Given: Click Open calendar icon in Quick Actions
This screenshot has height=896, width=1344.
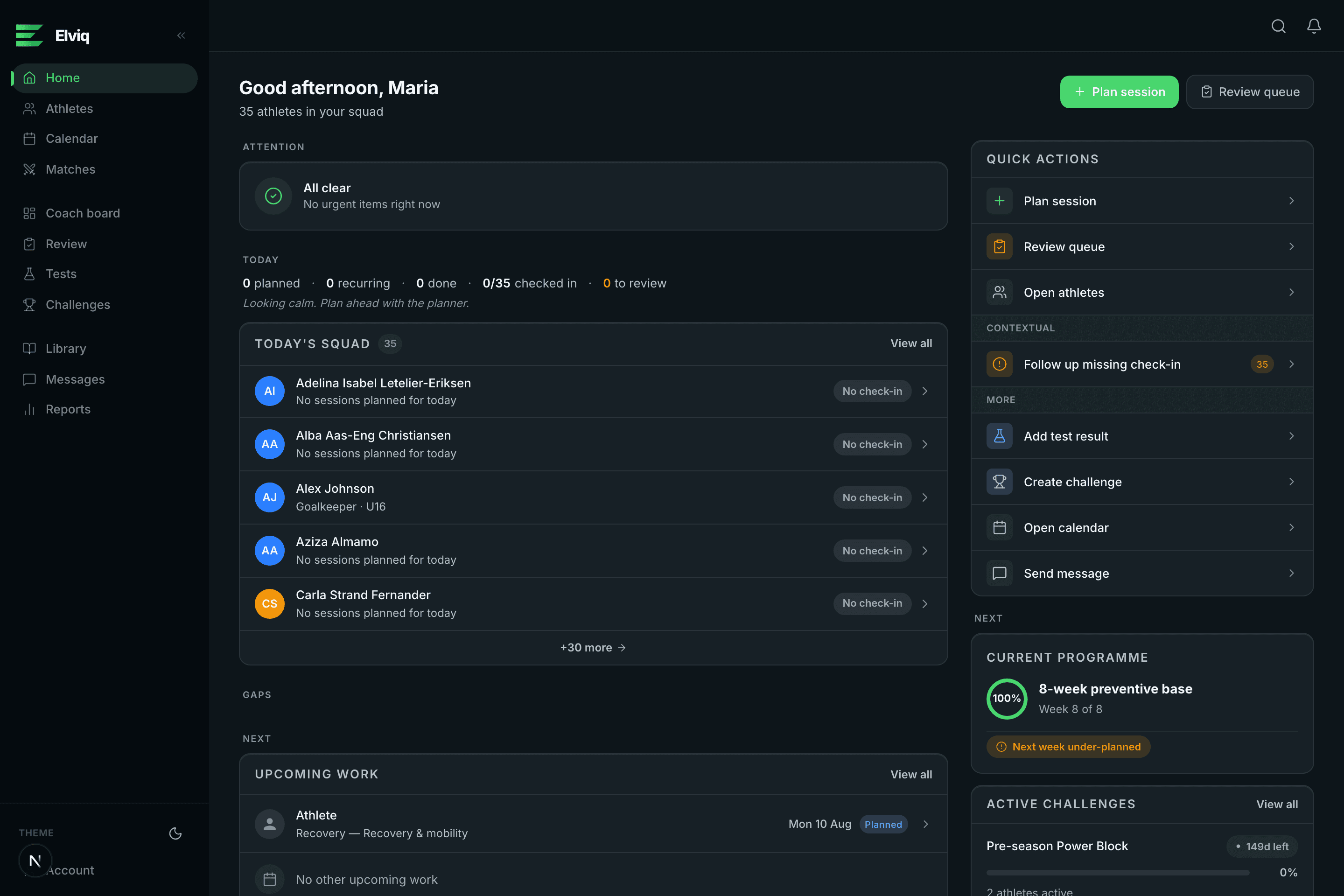Looking at the screenshot, I should [x=999, y=527].
